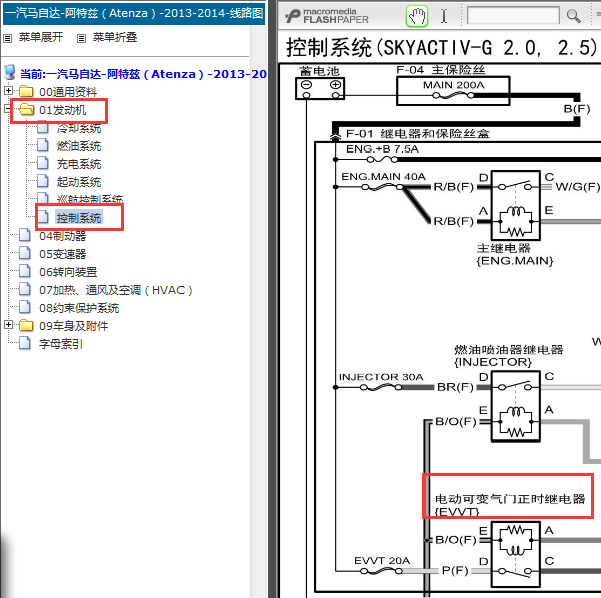Click the FlashPaper search magnifier icon

click(573, 16)
